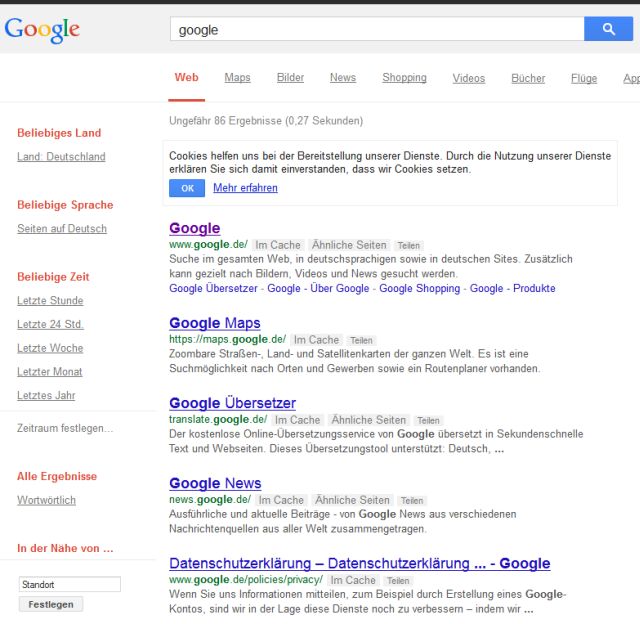This screenshot has height=624, width=640.
Task: Filter results to 'Letztes Jahr'
Action: point(46,395)
